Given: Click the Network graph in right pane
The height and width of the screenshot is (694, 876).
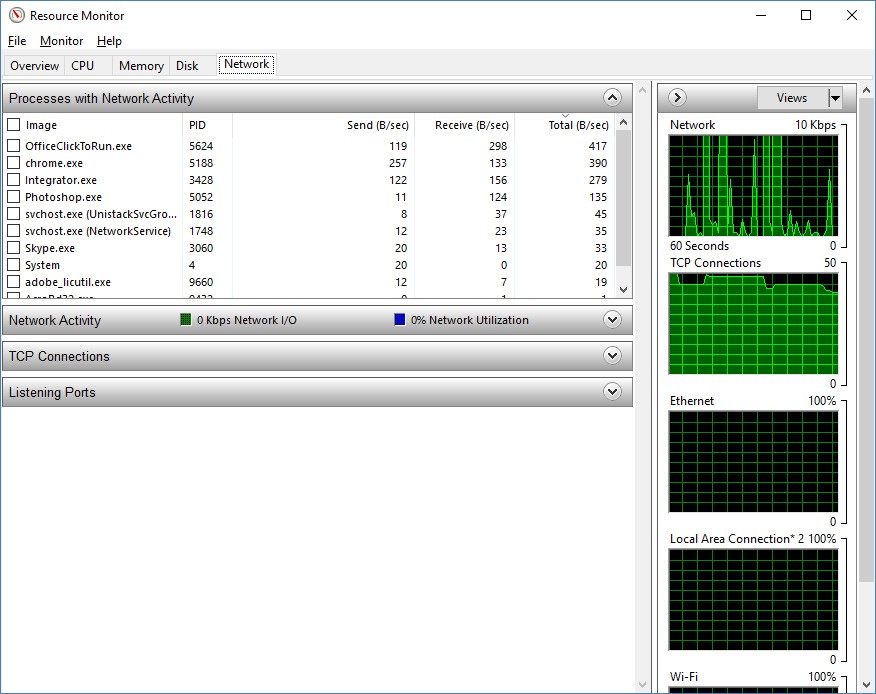Looking at the screenshot, I should pyautogui.click(x=753, y=185).
